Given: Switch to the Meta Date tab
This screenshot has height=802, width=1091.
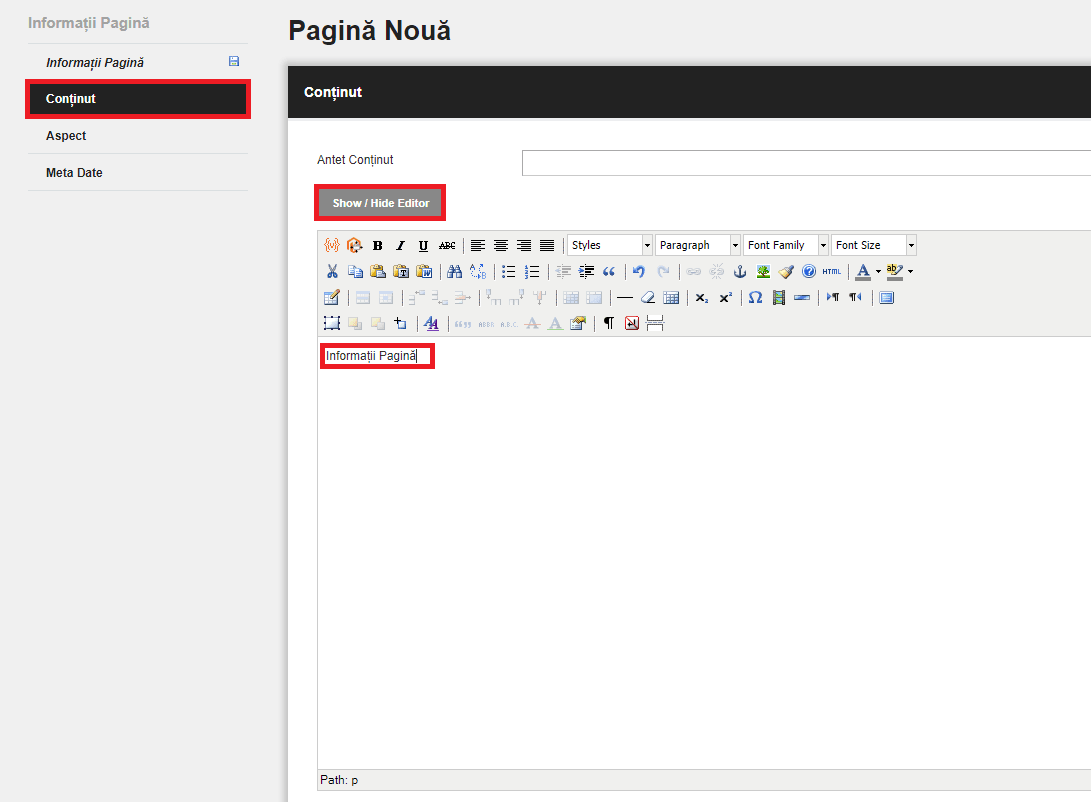Looking at the screenshot, I should [x=138, y=173].
